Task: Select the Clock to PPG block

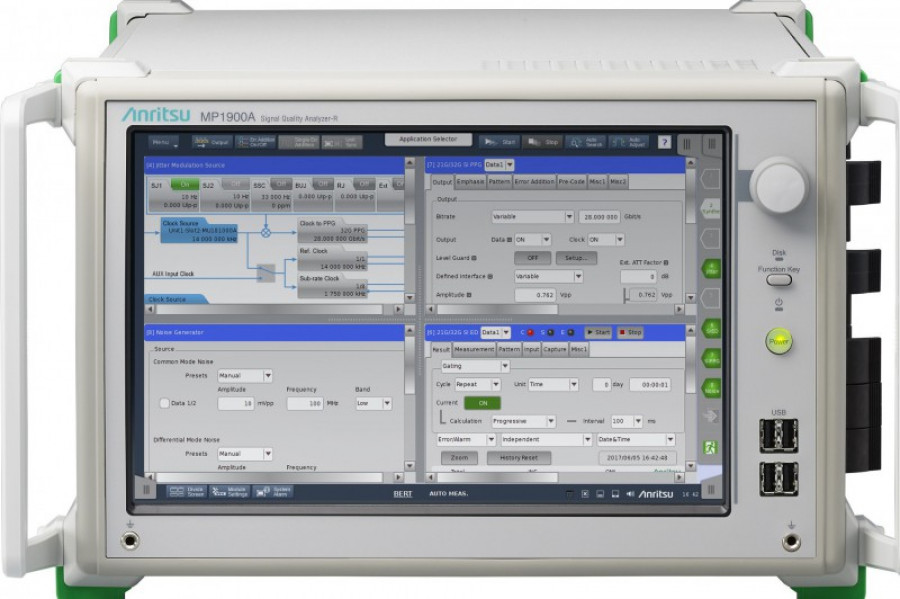Action: pos(332,230)
